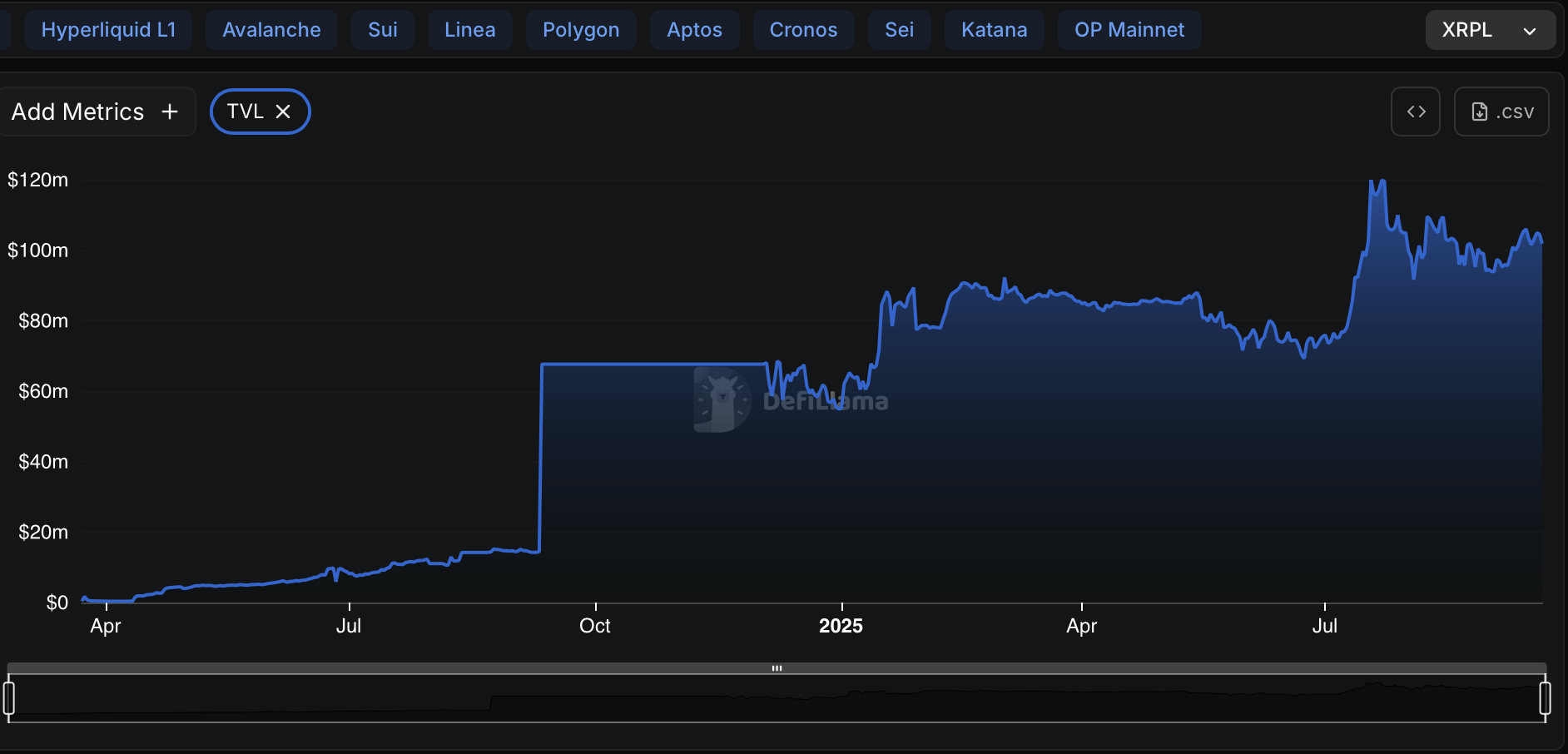Open the Sei chain tab
This screenshot has height=754, width=1568.
click(900, 30)
